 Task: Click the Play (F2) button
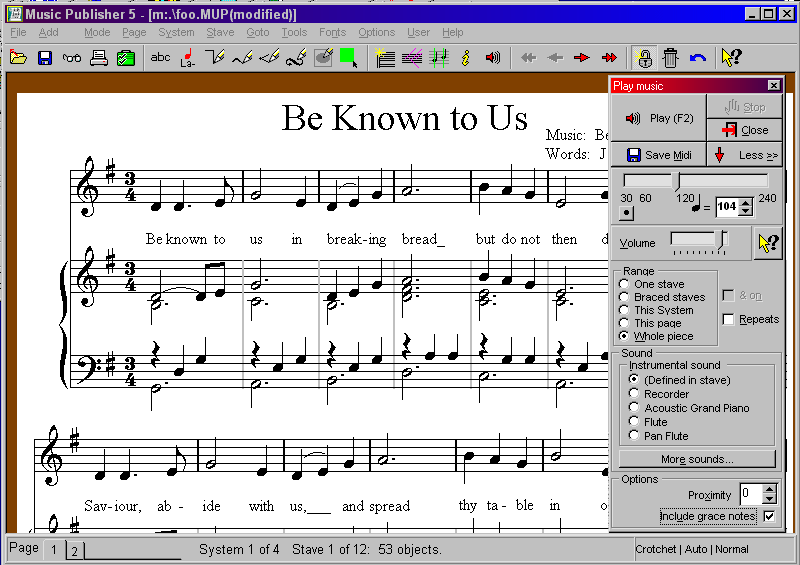pyautogui.click(x=659, y=118)
